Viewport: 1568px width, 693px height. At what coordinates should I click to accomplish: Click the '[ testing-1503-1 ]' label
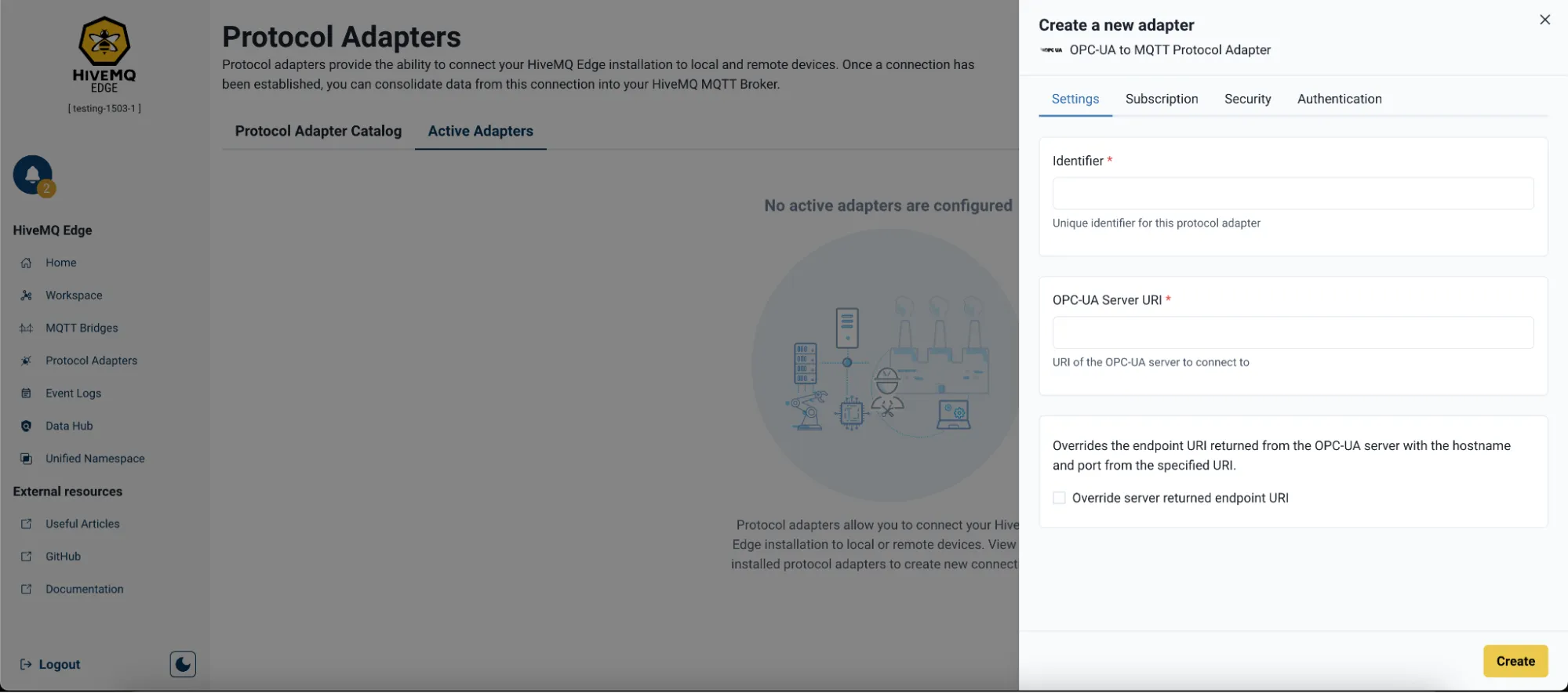[104, 109]
